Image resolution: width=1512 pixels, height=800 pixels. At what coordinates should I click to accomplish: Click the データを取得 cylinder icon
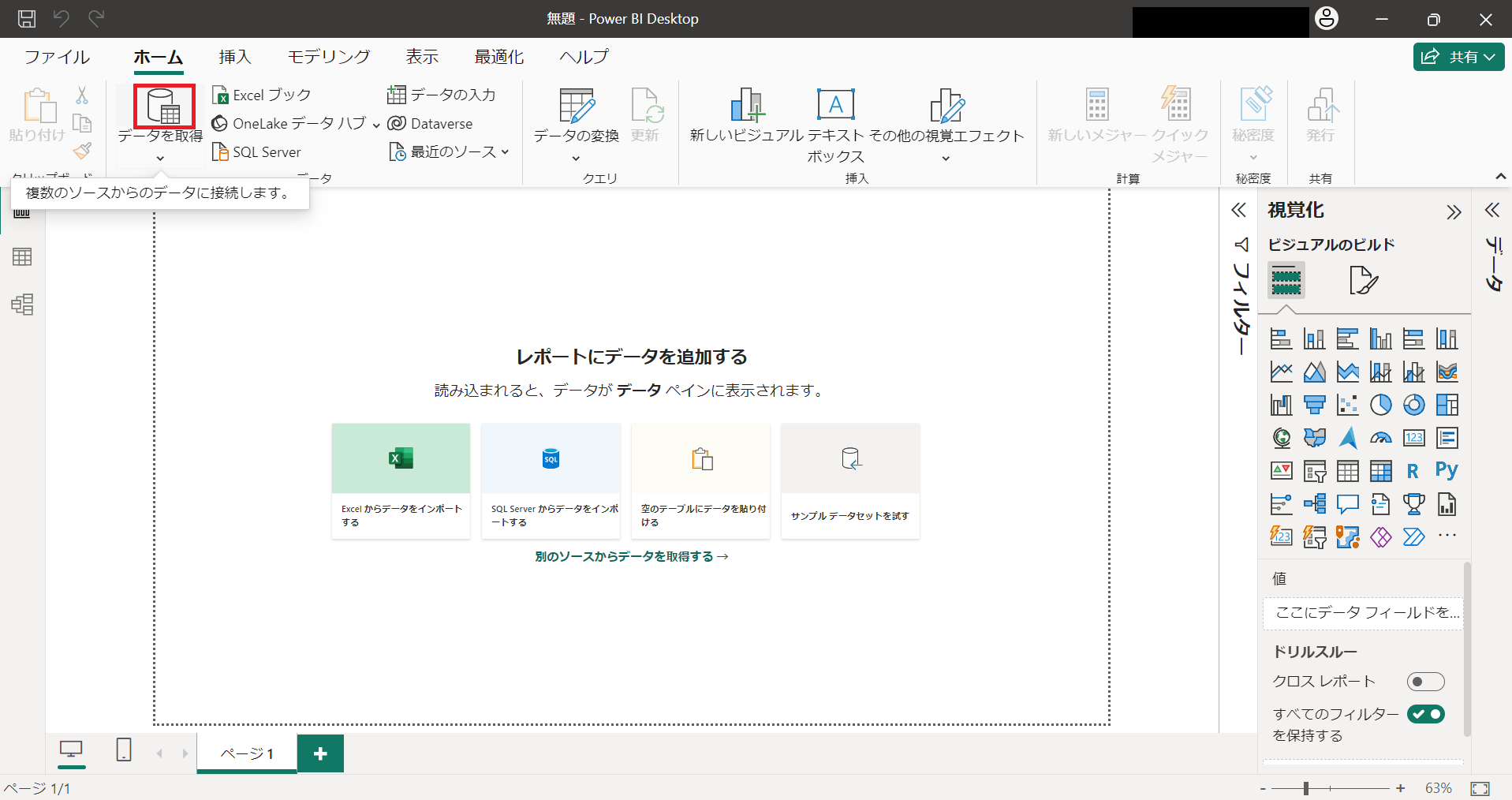[164, 107]
